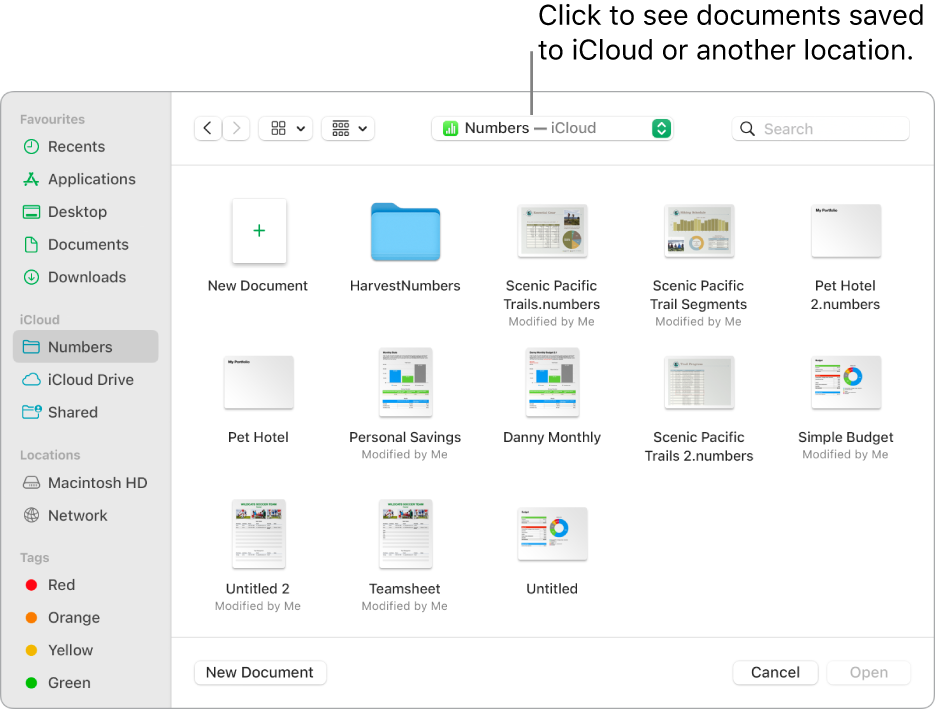Open Macintosh HD under Locations

pos(95,482)
